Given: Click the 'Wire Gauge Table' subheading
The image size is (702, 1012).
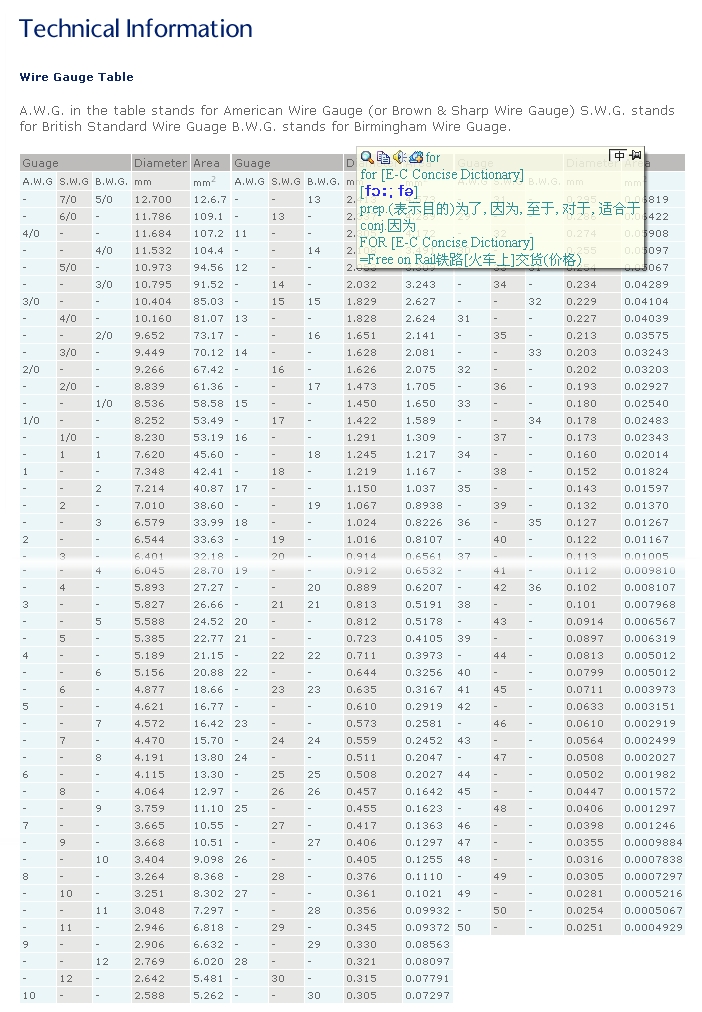Looking at the screenshot, I should (77, 77).
